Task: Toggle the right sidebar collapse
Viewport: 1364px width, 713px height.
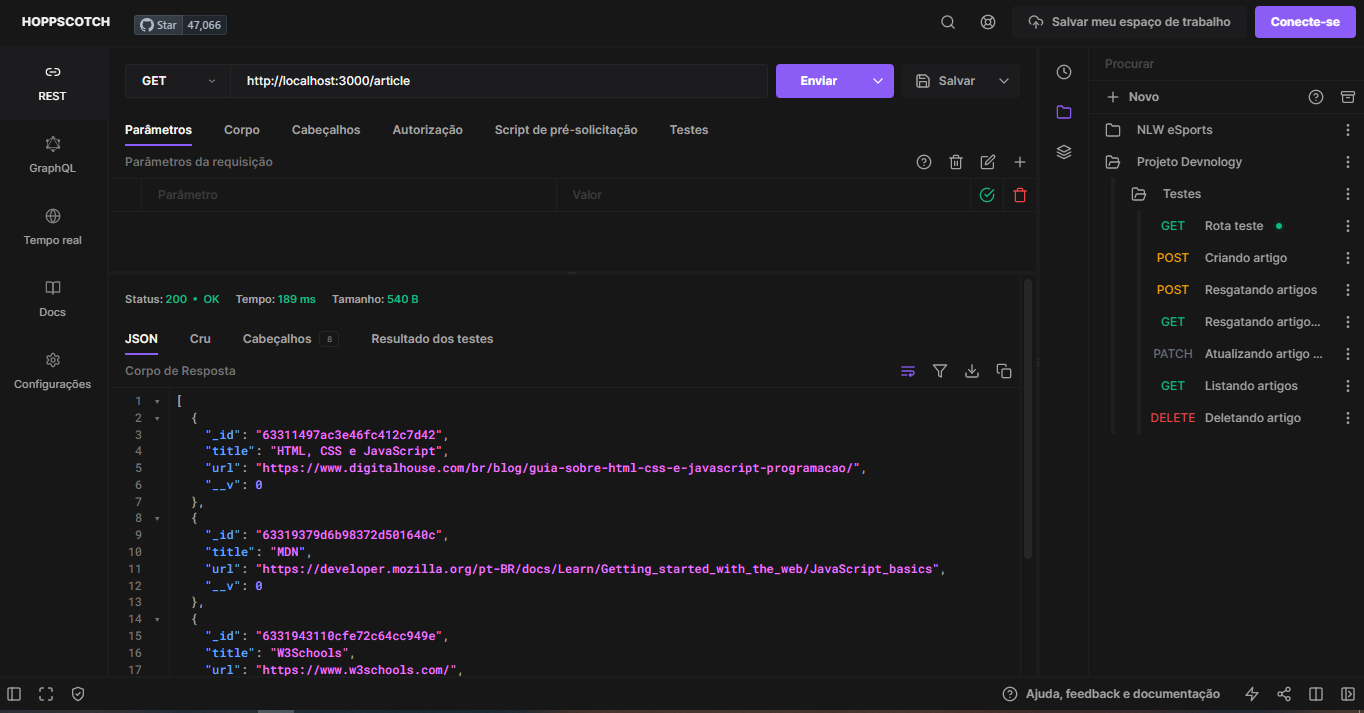Action: click(x=1347, y=693)
